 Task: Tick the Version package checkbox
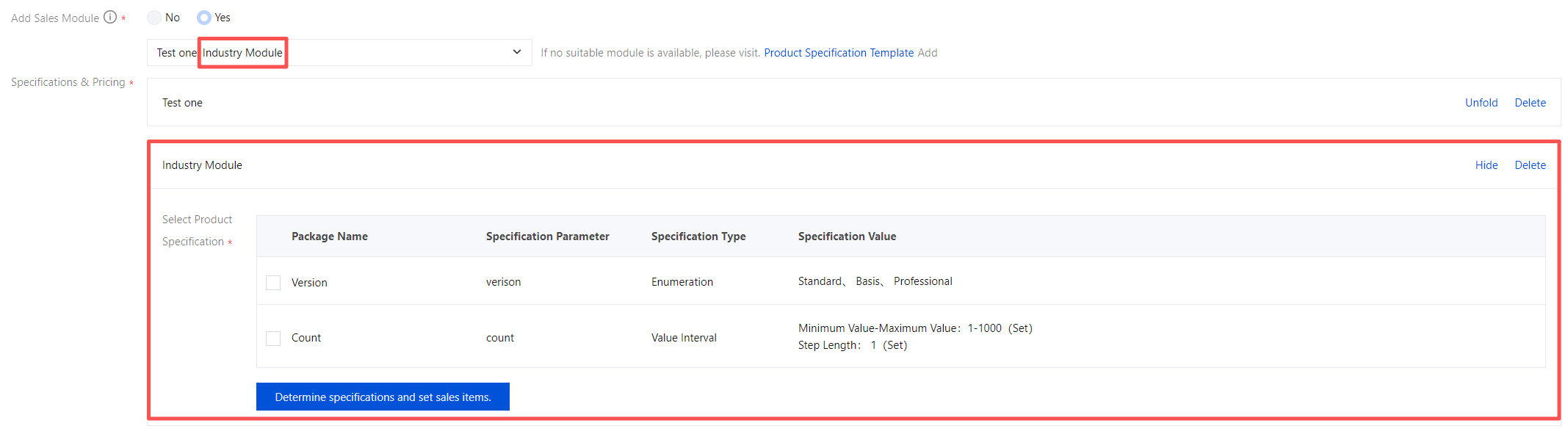[273, 283]
